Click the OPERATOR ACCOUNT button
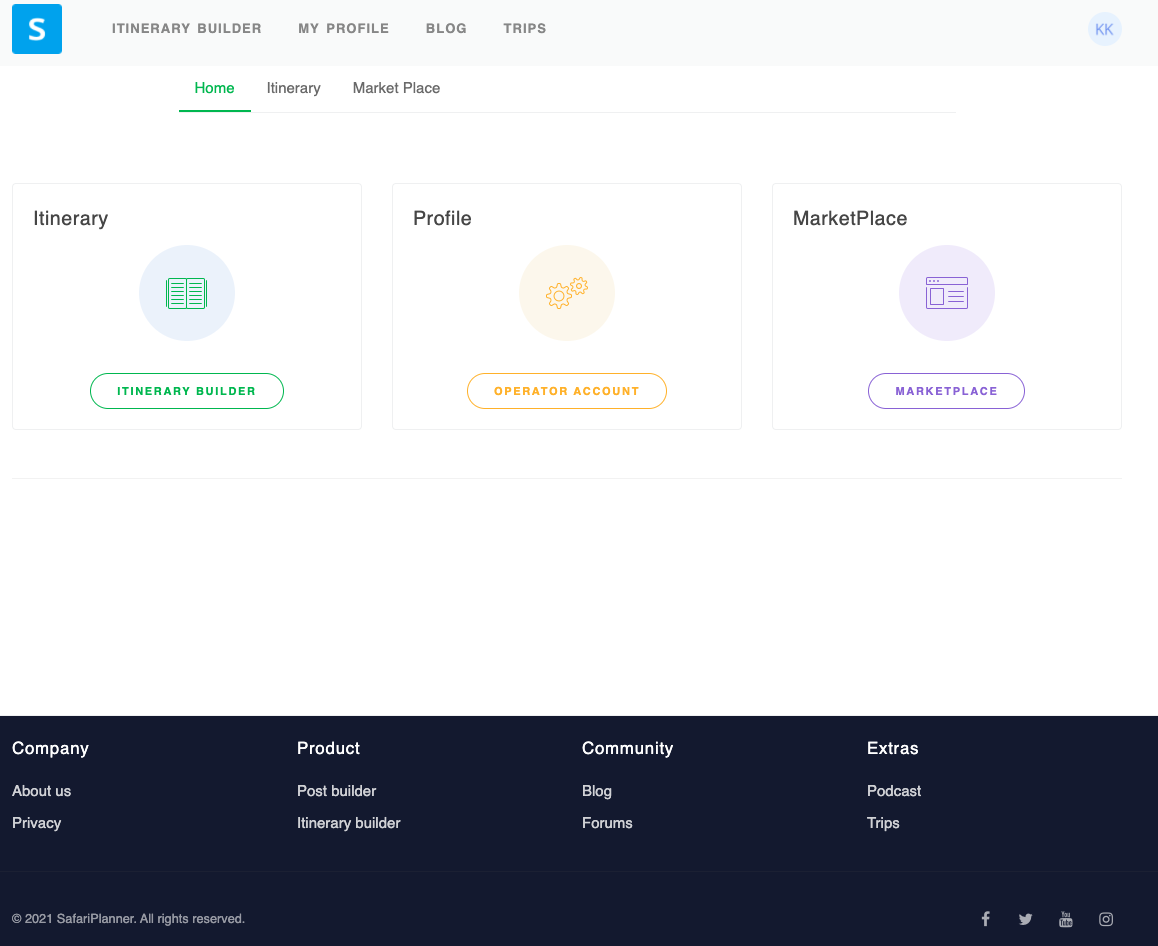The width and height of the screenshot is (1158, 946). pyautogui.click(x=566, y=391)
